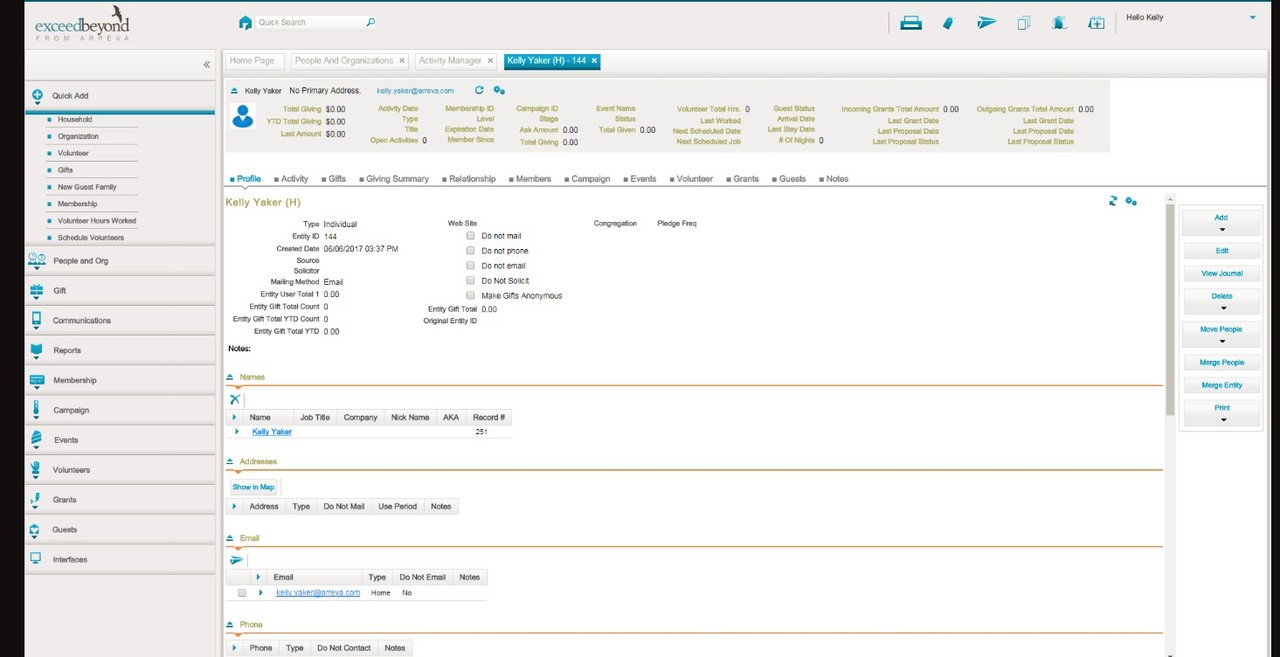The image size is (1280, 657).
Task: Open the tag icon in the top toolbar
Action: [x=947, y=21]
